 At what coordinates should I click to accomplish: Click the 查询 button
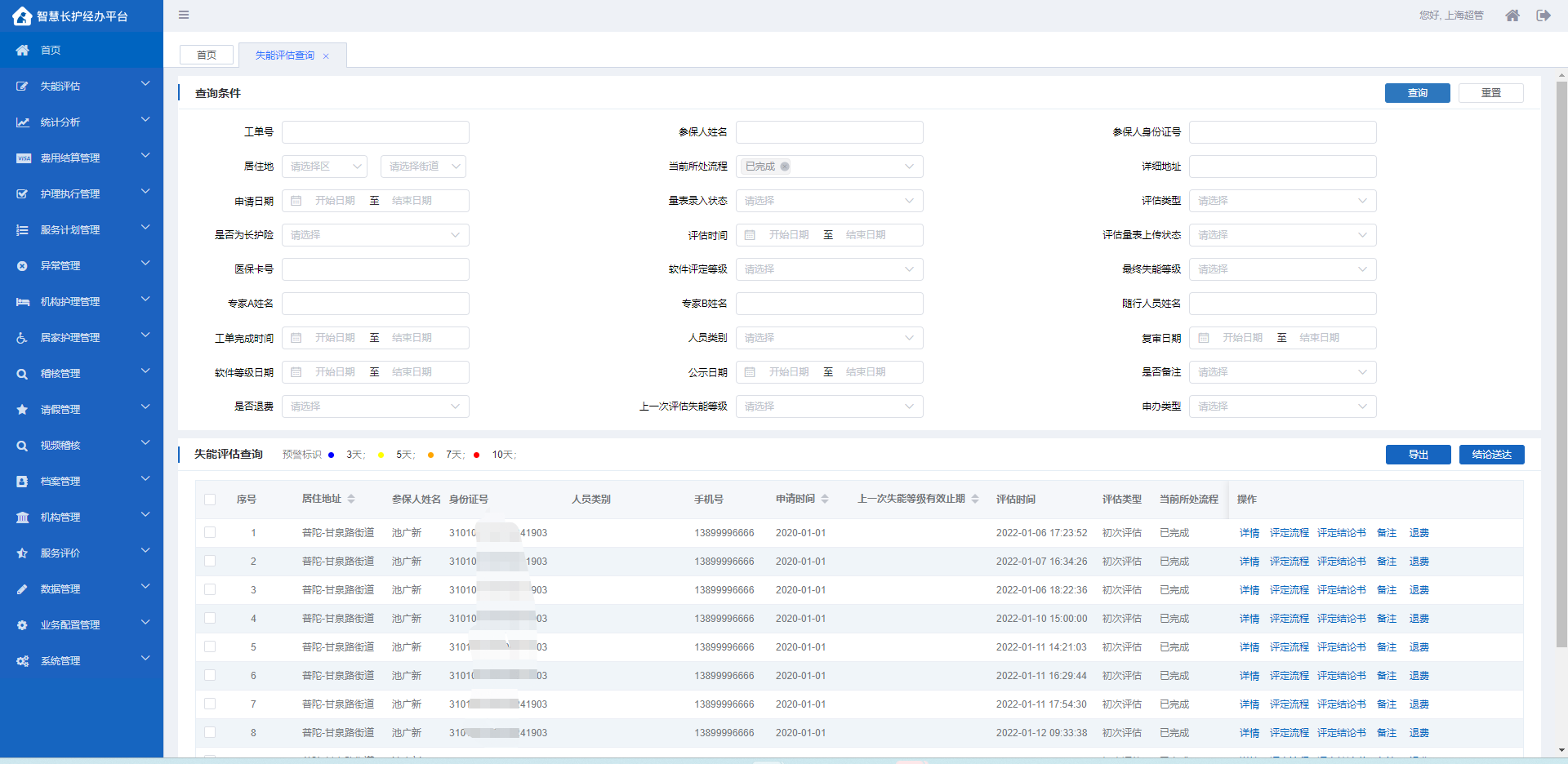tap(1418, 93)
